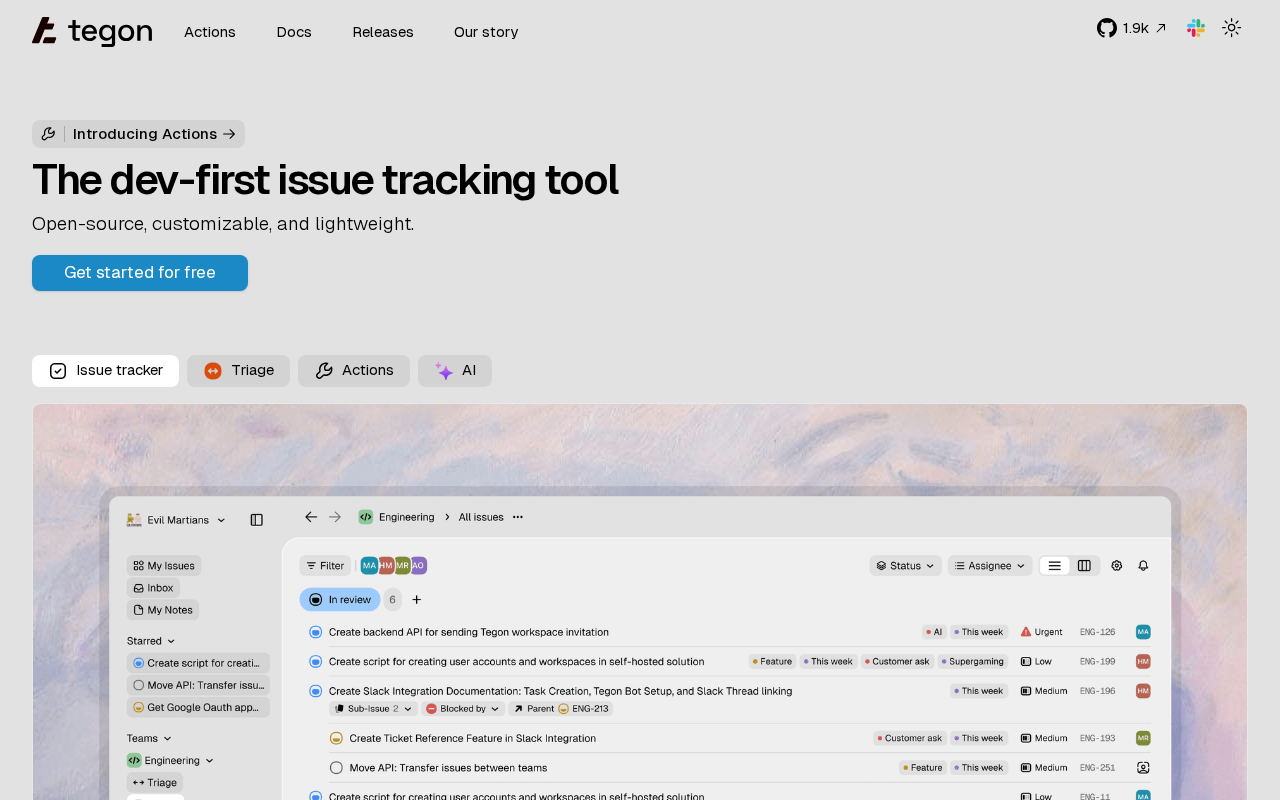This screenshot has width=1280, height=800.
Task: Open the GitHub repository link showing 1.9k
Action: click(1132, 28)
